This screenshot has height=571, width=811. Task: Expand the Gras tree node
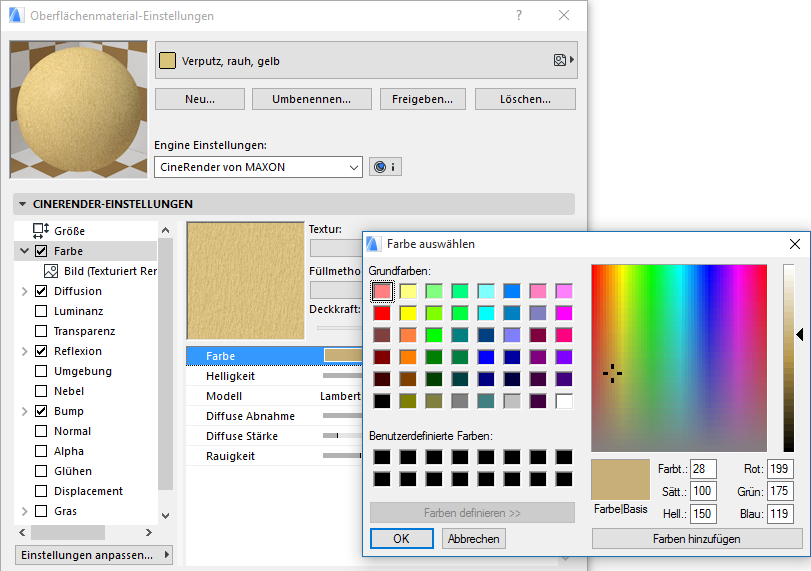pos(24,511)
